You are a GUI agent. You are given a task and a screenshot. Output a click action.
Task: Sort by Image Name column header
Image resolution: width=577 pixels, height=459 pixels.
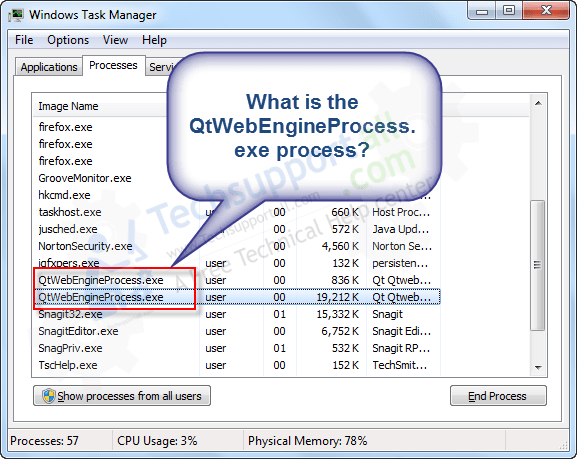[68, 106]
